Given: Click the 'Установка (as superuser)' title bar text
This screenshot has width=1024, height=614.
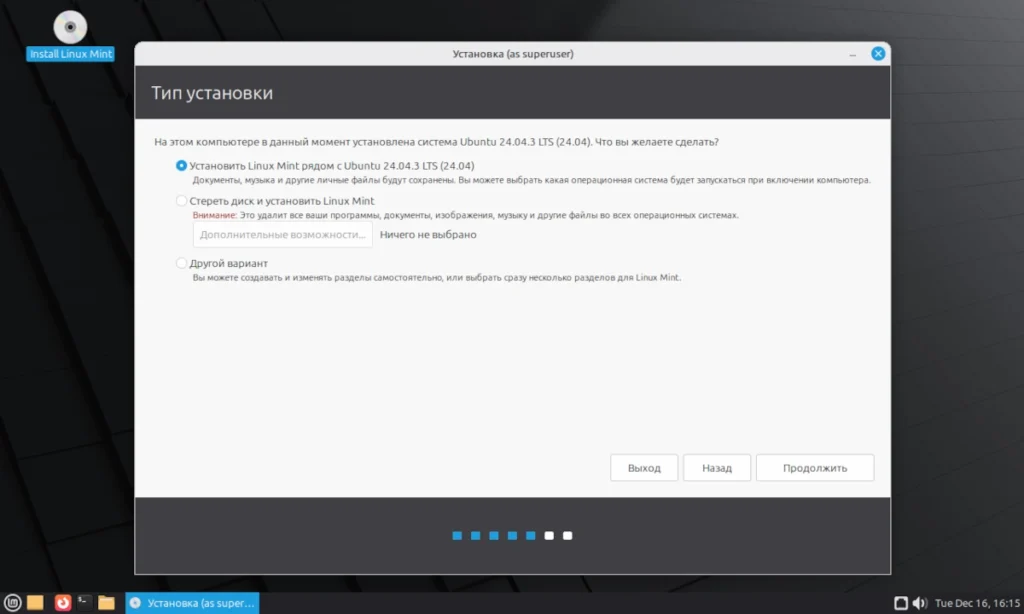Looking at the screenshot, I should point(513,54).
